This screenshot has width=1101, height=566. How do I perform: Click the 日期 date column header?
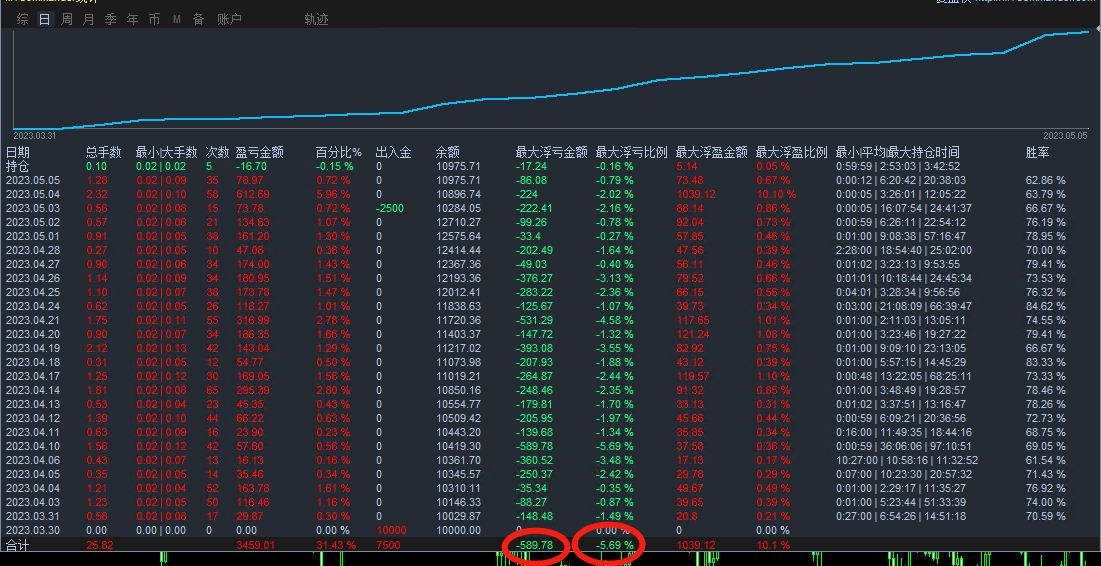point(18,153)
